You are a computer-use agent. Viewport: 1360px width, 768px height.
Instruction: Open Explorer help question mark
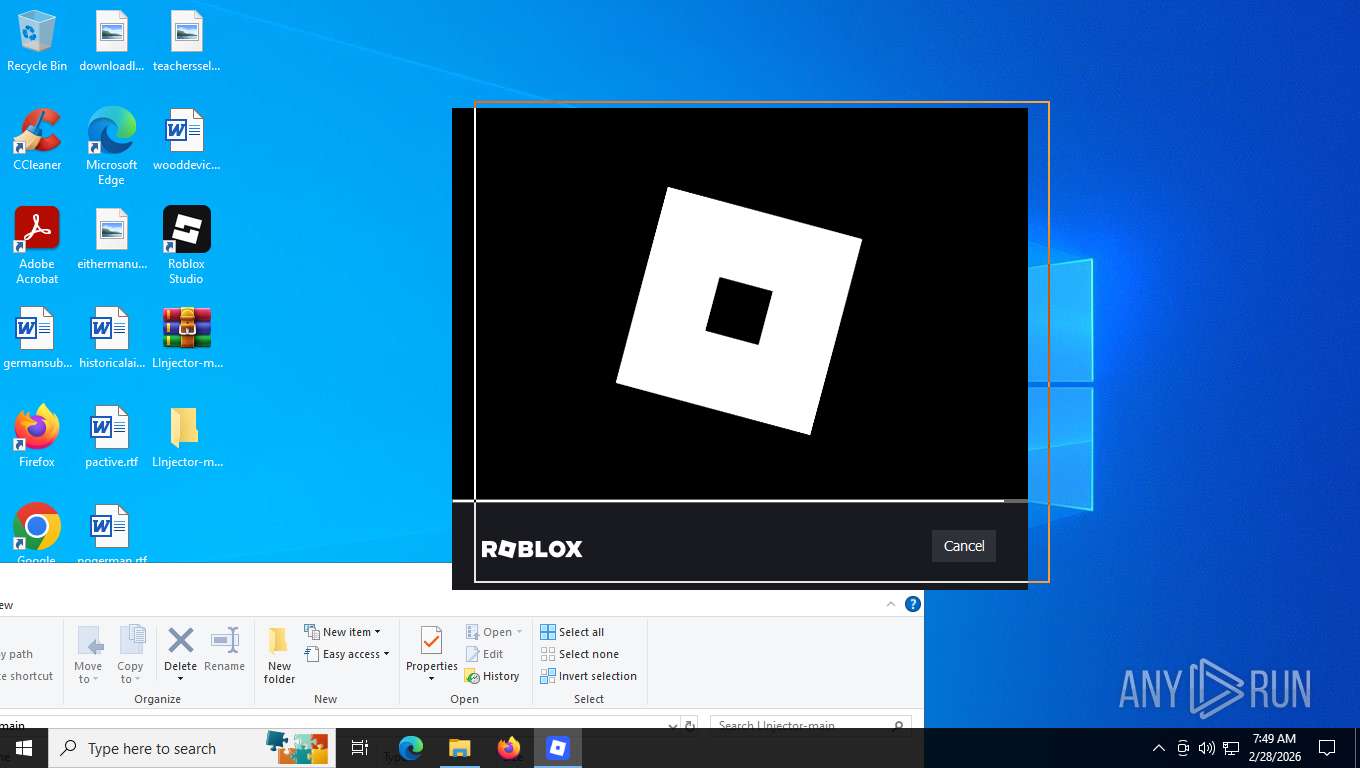click(x=912, y=604)
